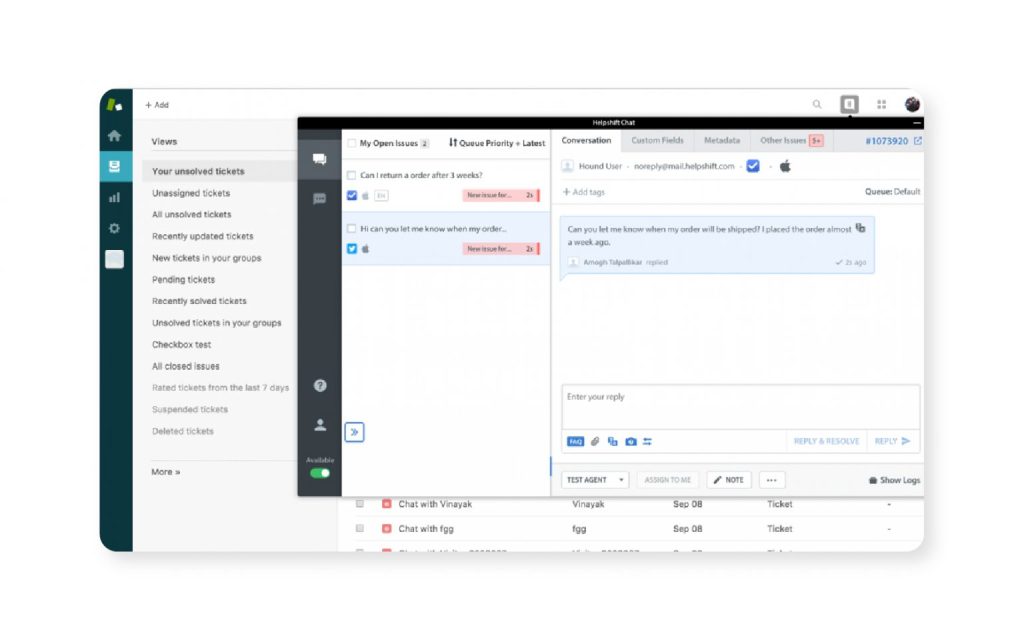Open the Chat with fgg ticket
Viewport: 1024px width, 640px height.
[x=426, y=528]
